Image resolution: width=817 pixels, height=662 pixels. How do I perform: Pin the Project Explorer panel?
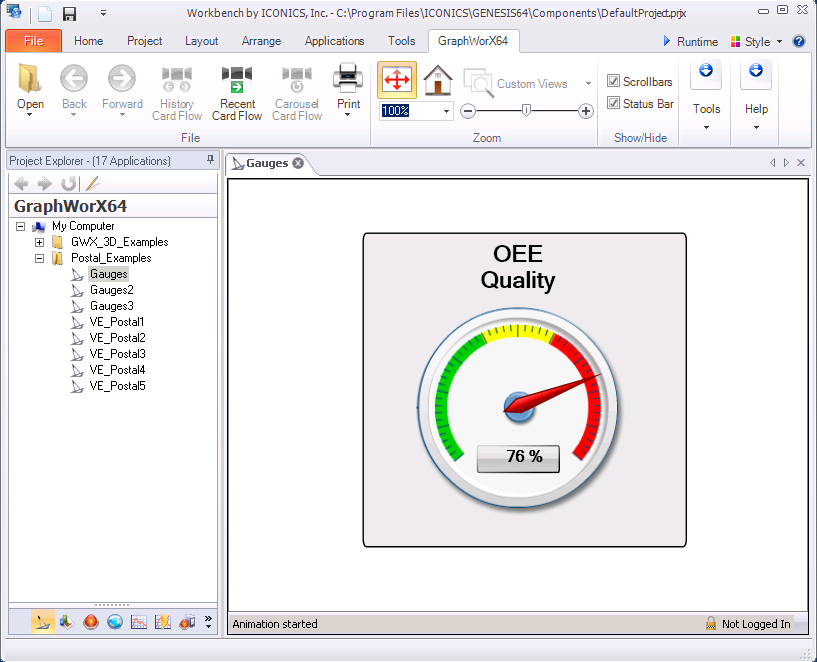(210, 160)
